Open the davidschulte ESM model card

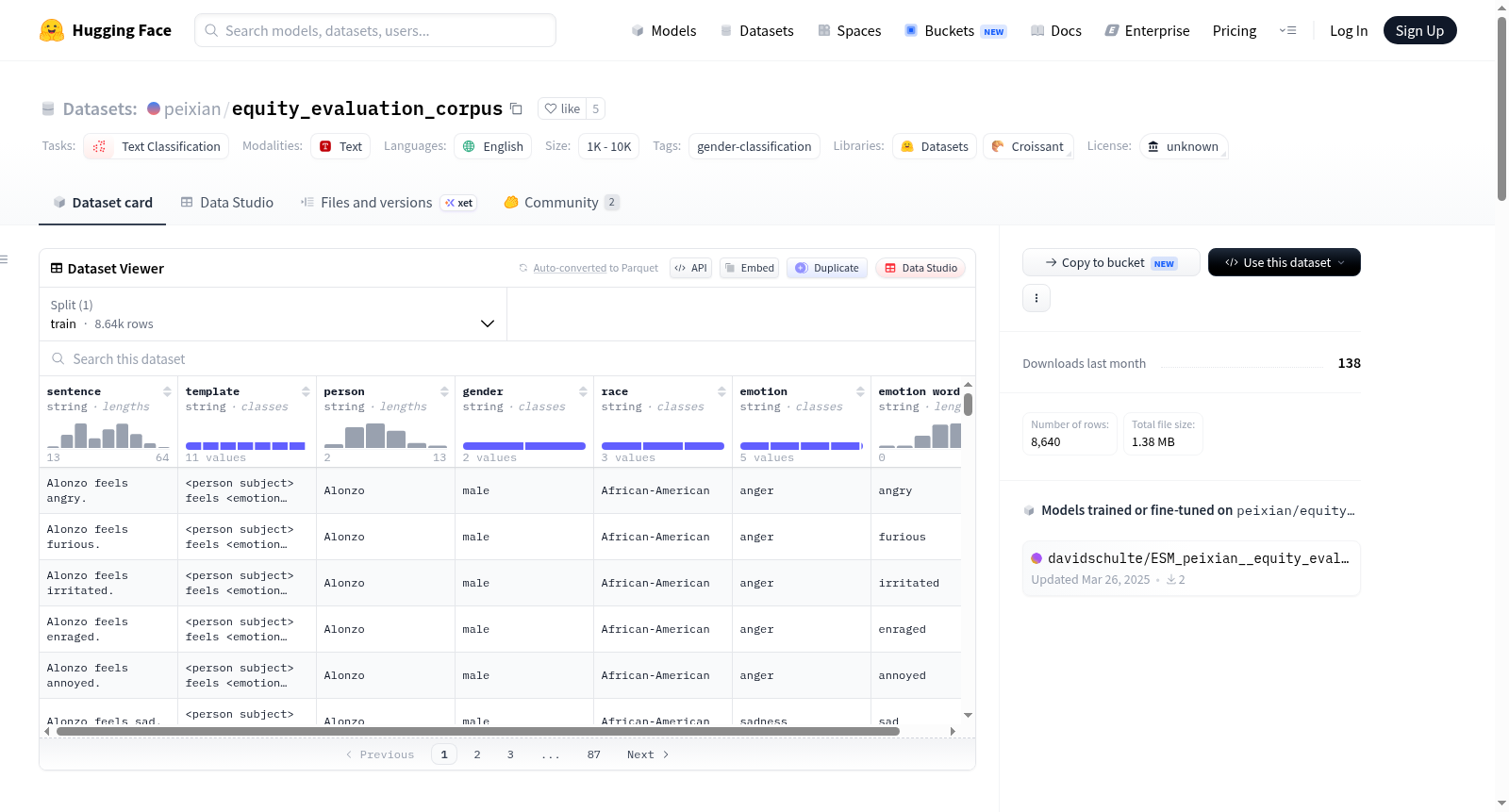pyautogui.click(x=1191, y=569)
